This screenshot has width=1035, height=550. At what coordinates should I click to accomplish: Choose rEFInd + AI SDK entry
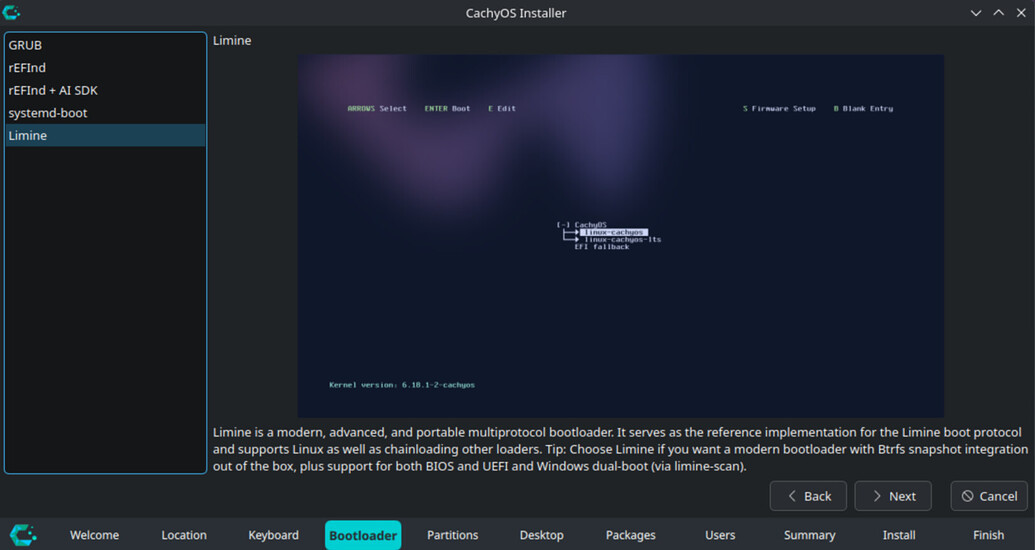pos(53,90)
